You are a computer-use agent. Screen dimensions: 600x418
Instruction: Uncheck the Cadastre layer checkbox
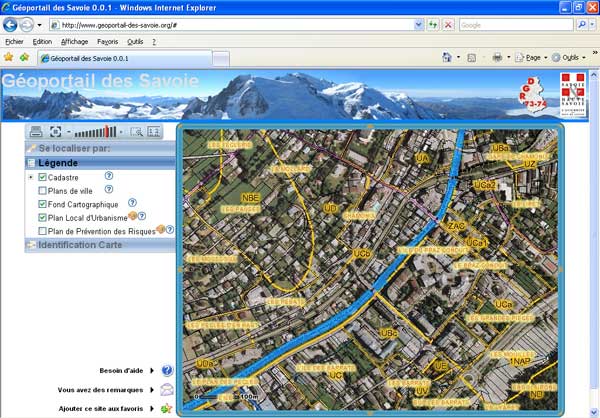click(42, 177)
